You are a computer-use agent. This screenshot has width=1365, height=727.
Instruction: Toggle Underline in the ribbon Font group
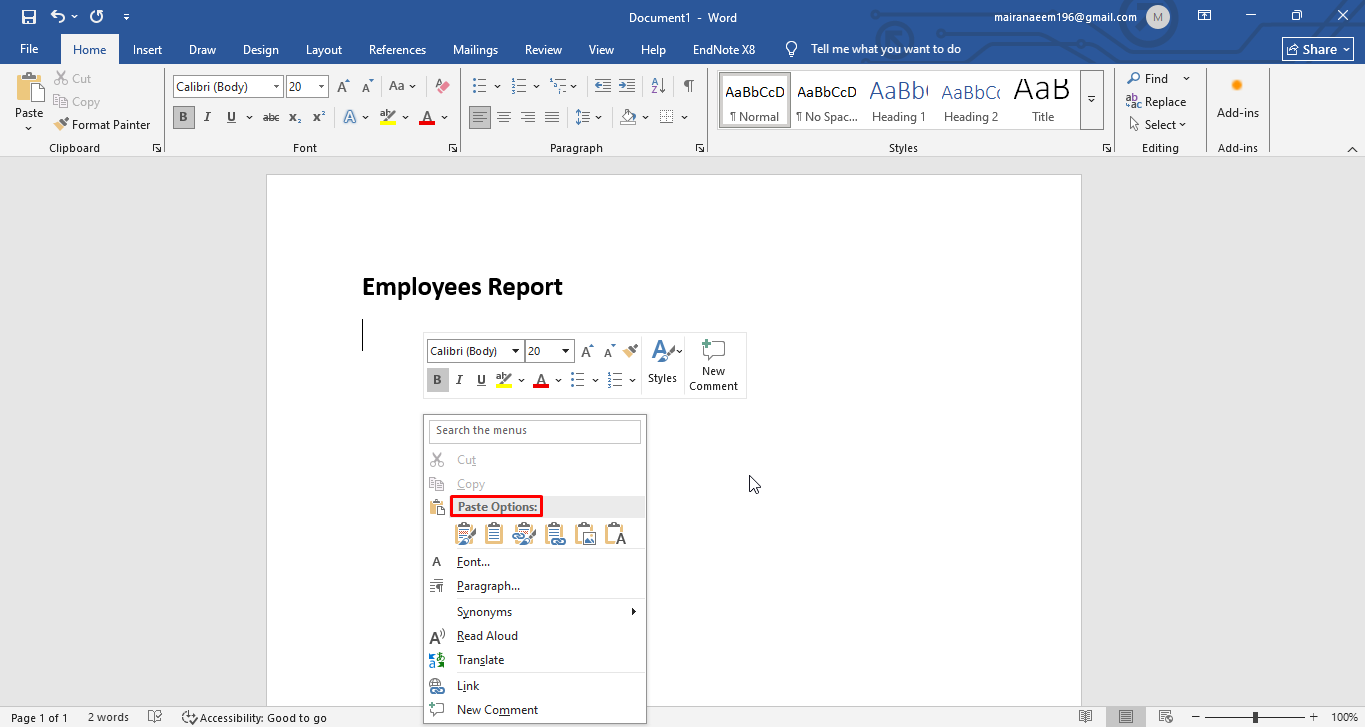coord(231,117)
